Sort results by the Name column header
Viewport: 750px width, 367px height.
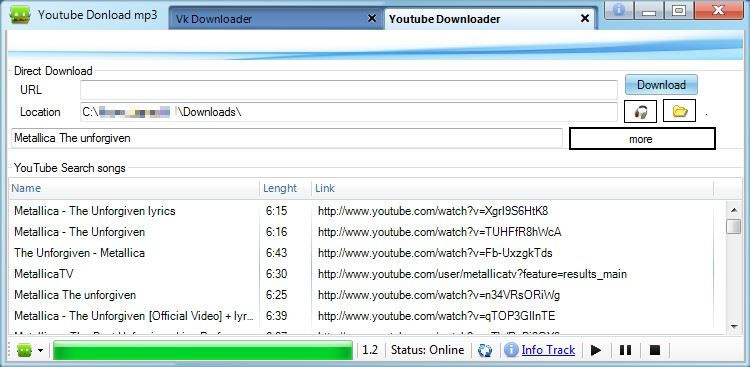135,188
